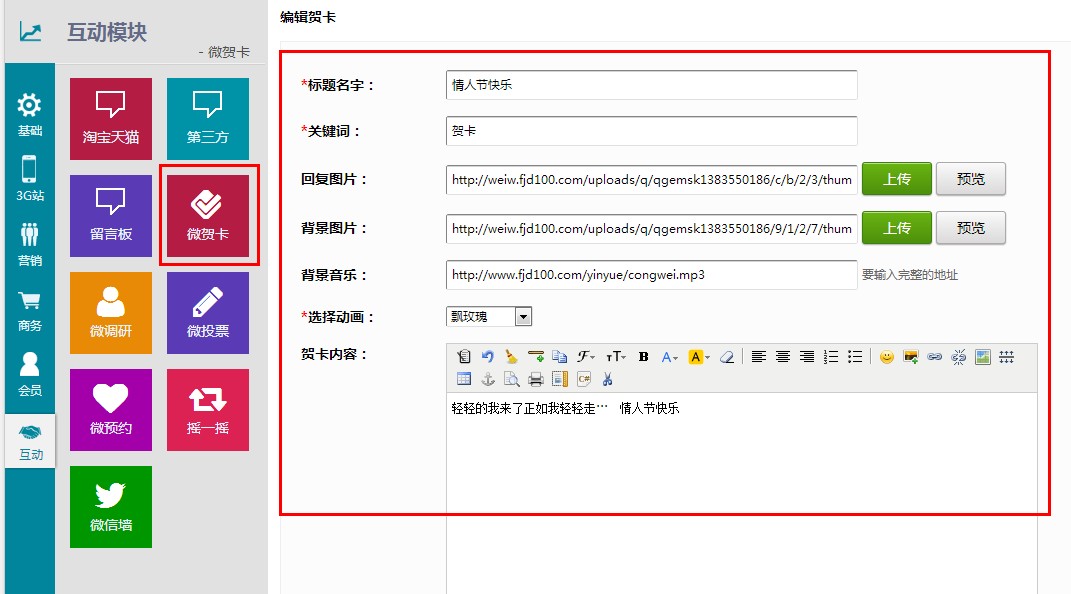This screenshot has width=1071, height=594.
Task: Align text center
Action: tap(783, 356)
